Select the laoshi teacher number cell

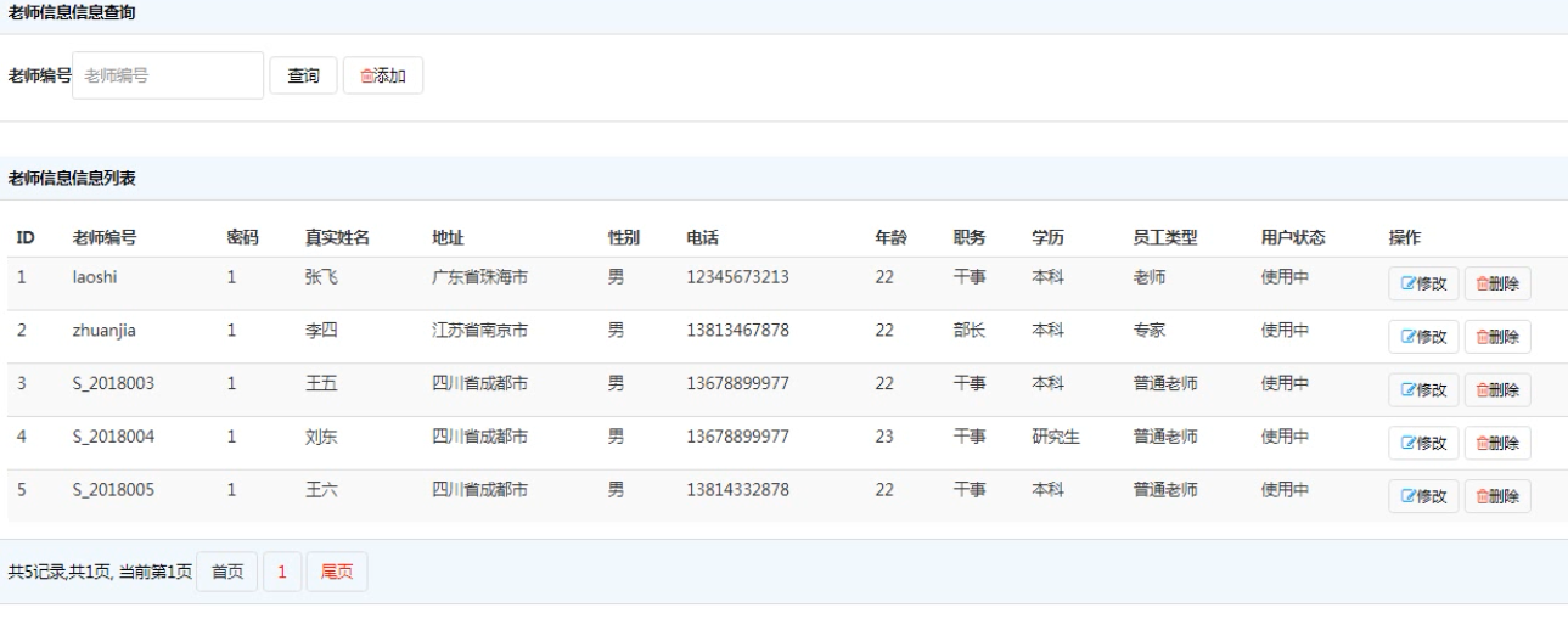click(94, 277)
